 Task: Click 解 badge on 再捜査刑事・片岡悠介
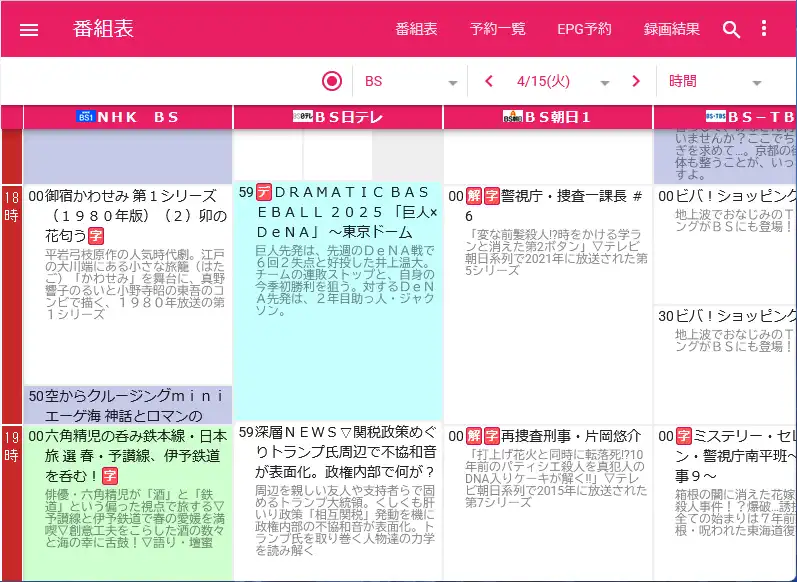coord(474,436)
